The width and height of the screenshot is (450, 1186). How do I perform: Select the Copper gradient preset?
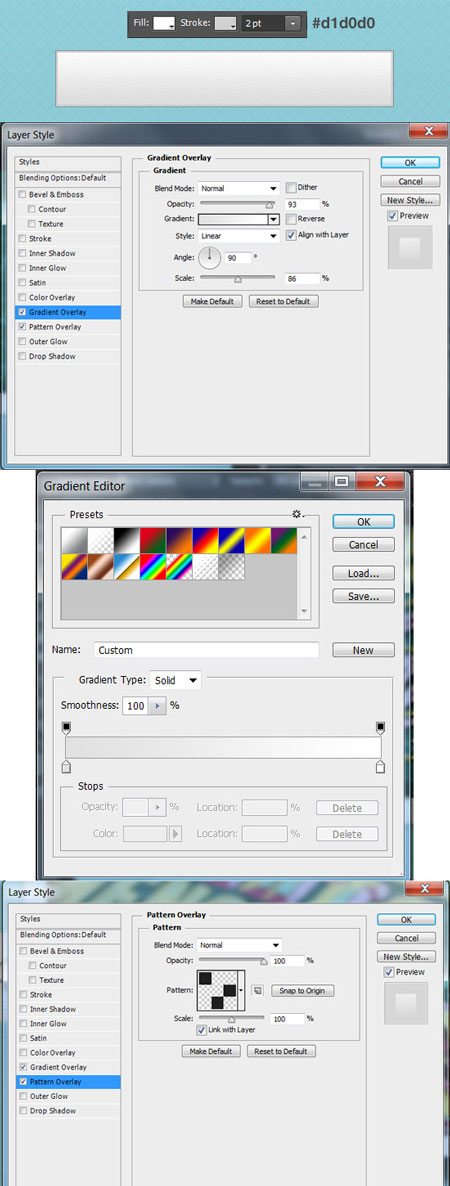click(102, 567)
